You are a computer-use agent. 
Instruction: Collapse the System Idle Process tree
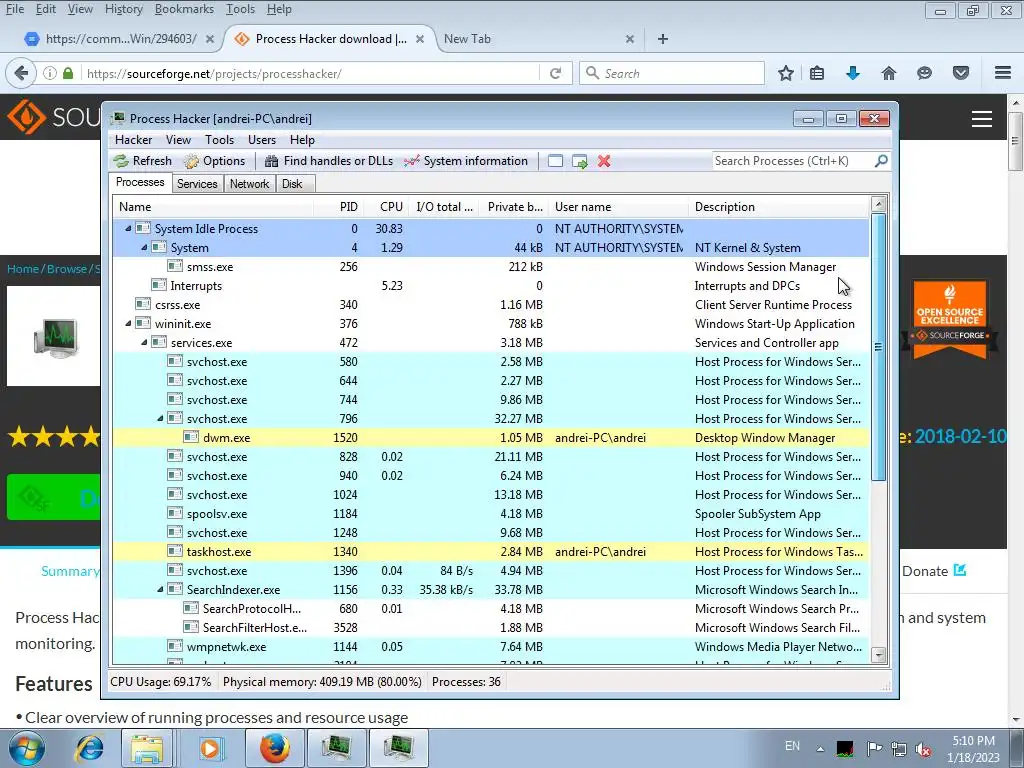click(x=128, y=229)
